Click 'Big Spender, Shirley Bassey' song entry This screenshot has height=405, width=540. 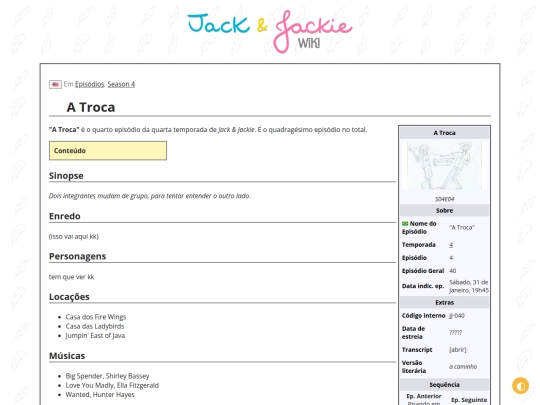pyautogui.click(x=107, y=376)
